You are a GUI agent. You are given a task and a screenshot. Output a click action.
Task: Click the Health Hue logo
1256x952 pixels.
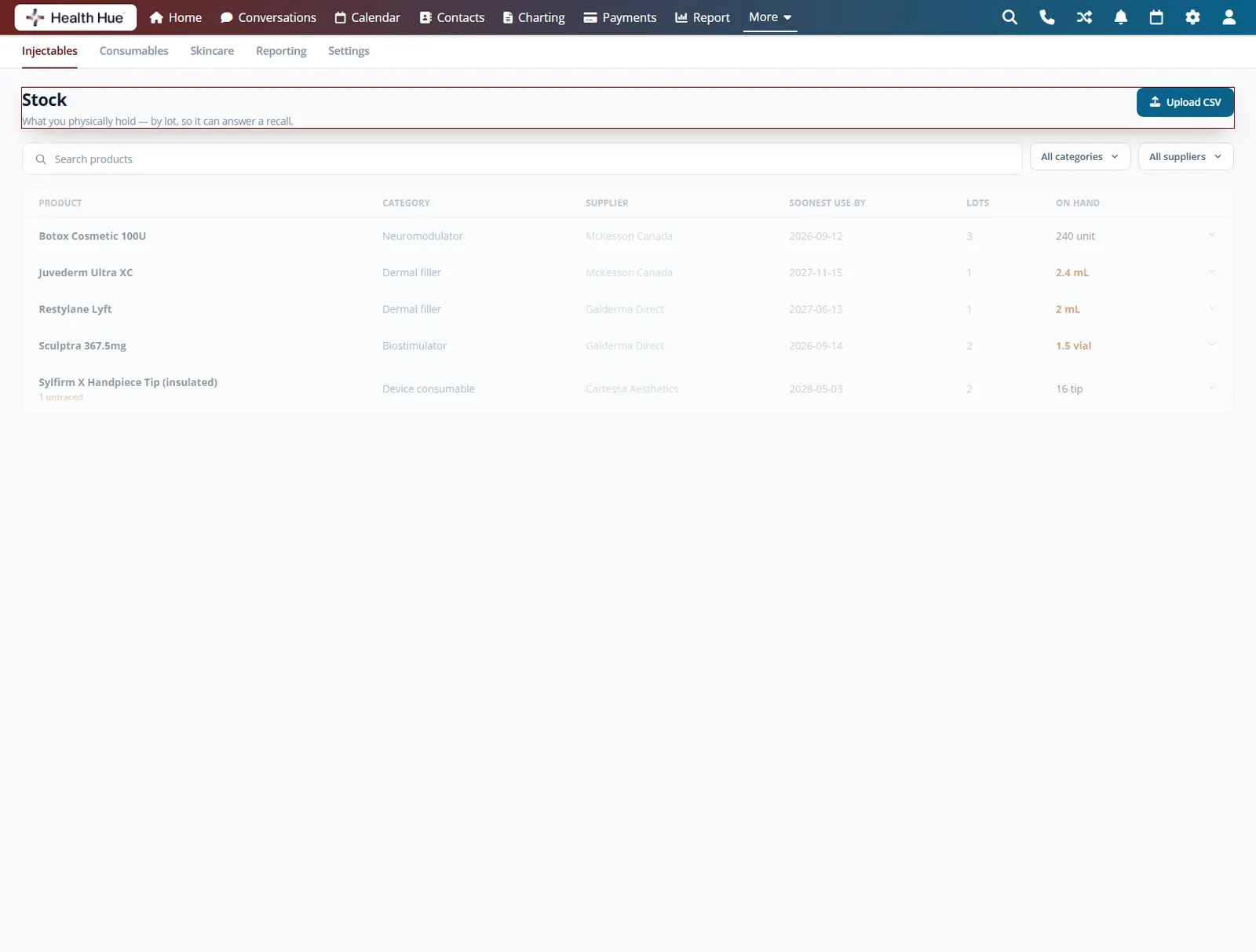(x=75, y=17)
